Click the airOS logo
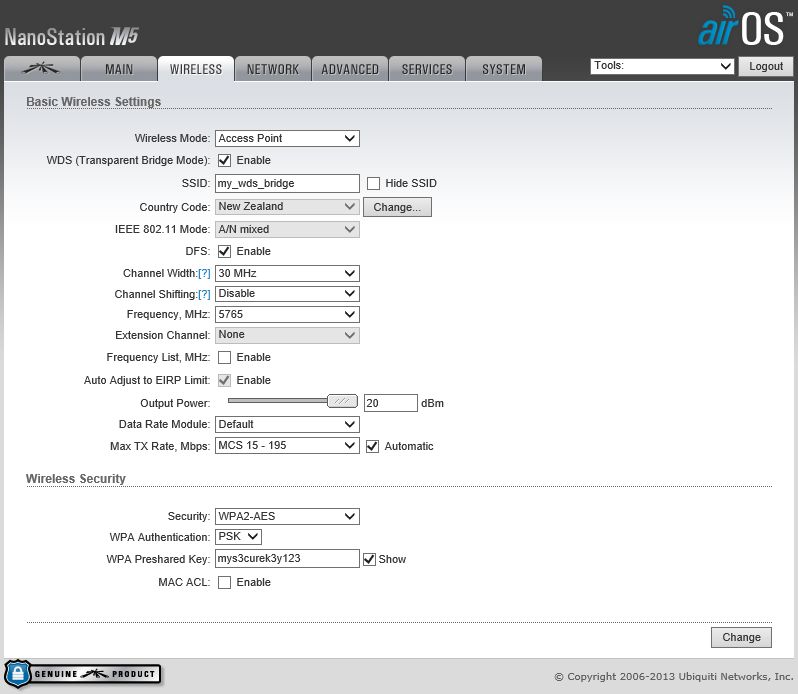 745,26
